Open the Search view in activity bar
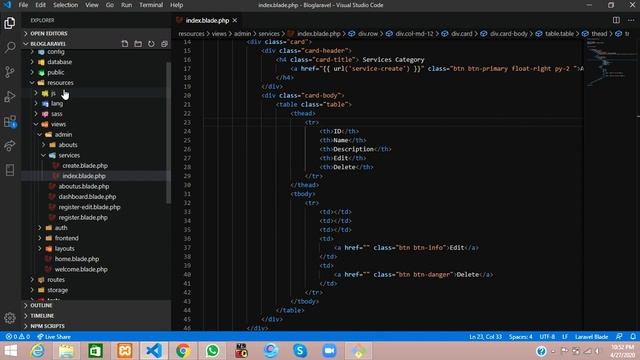Image resolution: width=640 pixels, height=360 pixels. point(10,47)
